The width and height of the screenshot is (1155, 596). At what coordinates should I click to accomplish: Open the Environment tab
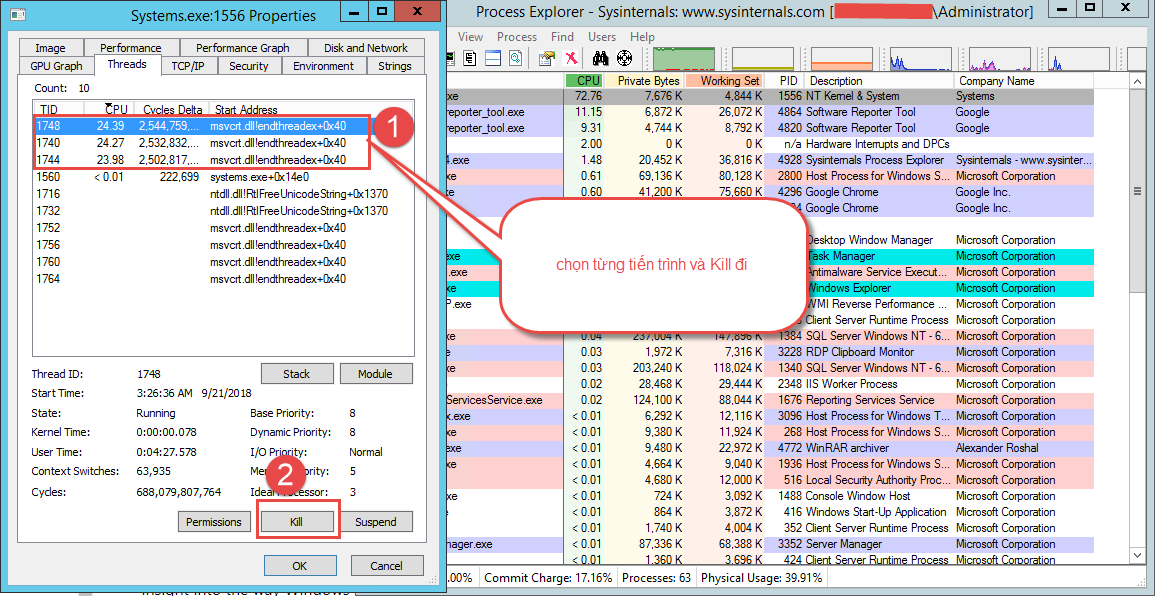(x=323, y=66)
